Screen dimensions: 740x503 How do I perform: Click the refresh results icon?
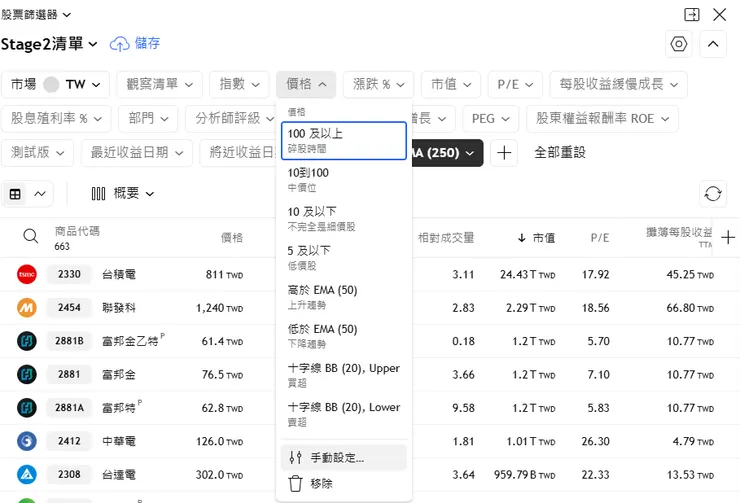coord(713,194)
